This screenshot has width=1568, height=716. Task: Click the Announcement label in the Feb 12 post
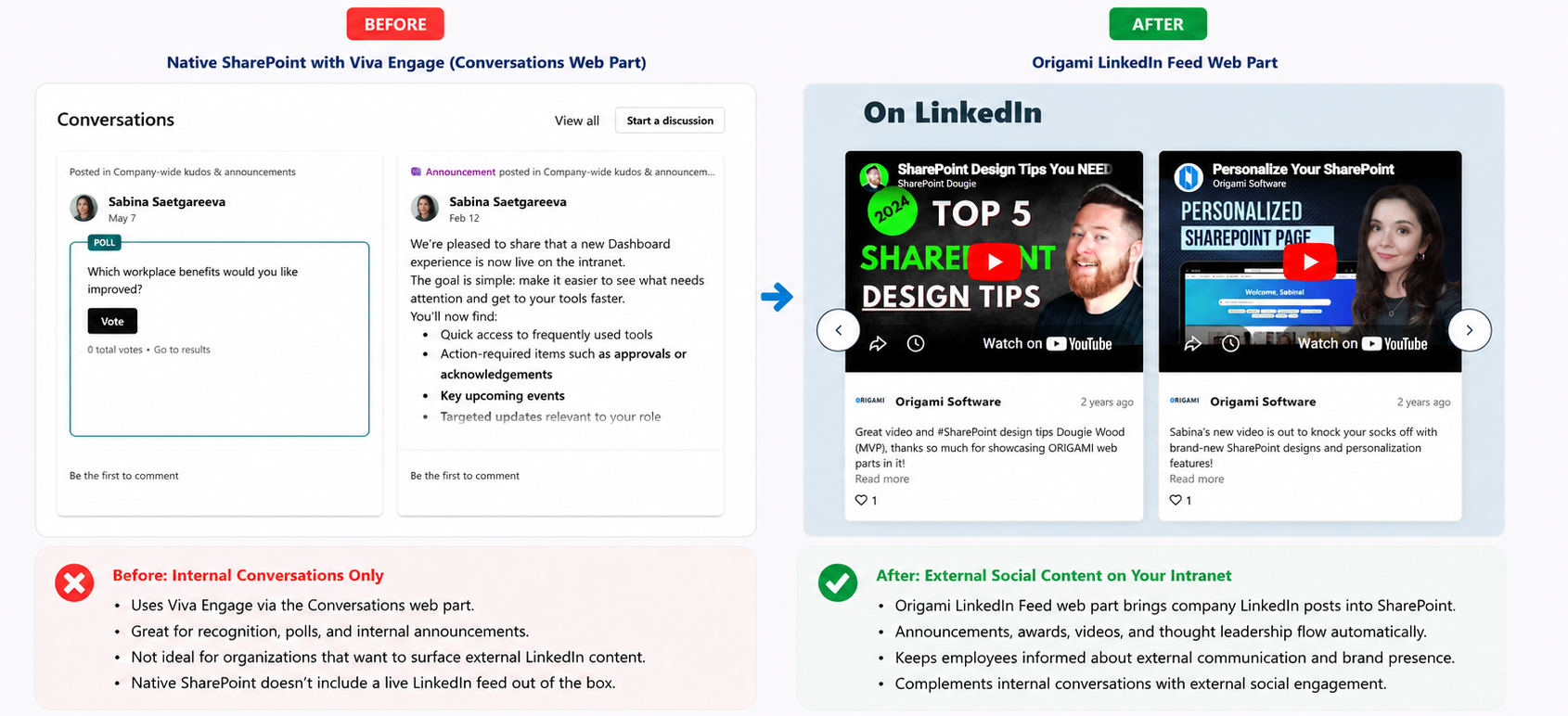(460, 172)
